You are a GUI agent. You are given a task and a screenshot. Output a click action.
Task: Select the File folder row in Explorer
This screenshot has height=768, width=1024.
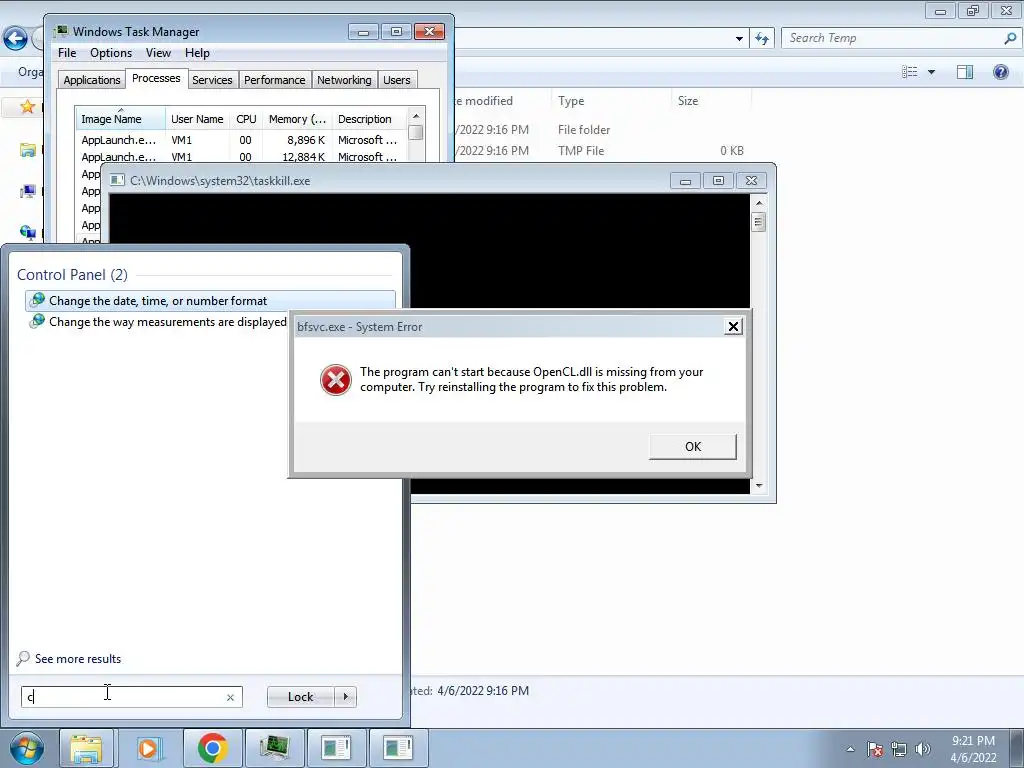[x=601, y=130]
